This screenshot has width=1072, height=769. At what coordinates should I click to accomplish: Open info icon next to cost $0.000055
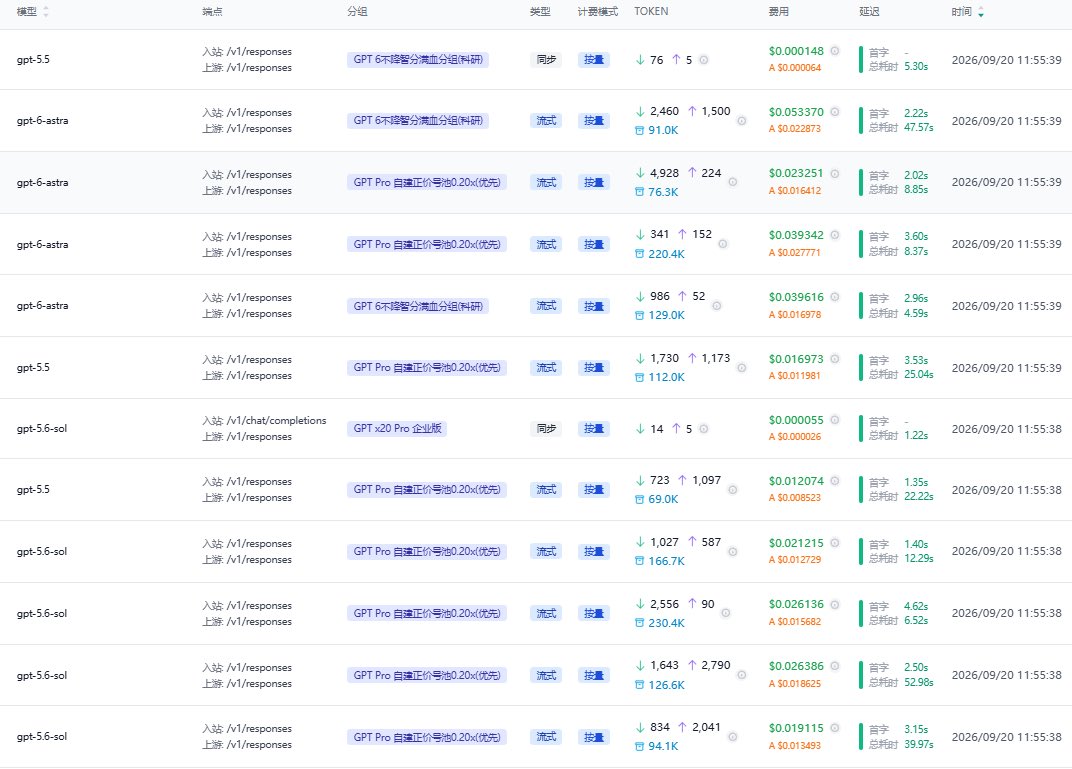coord(835,420)
